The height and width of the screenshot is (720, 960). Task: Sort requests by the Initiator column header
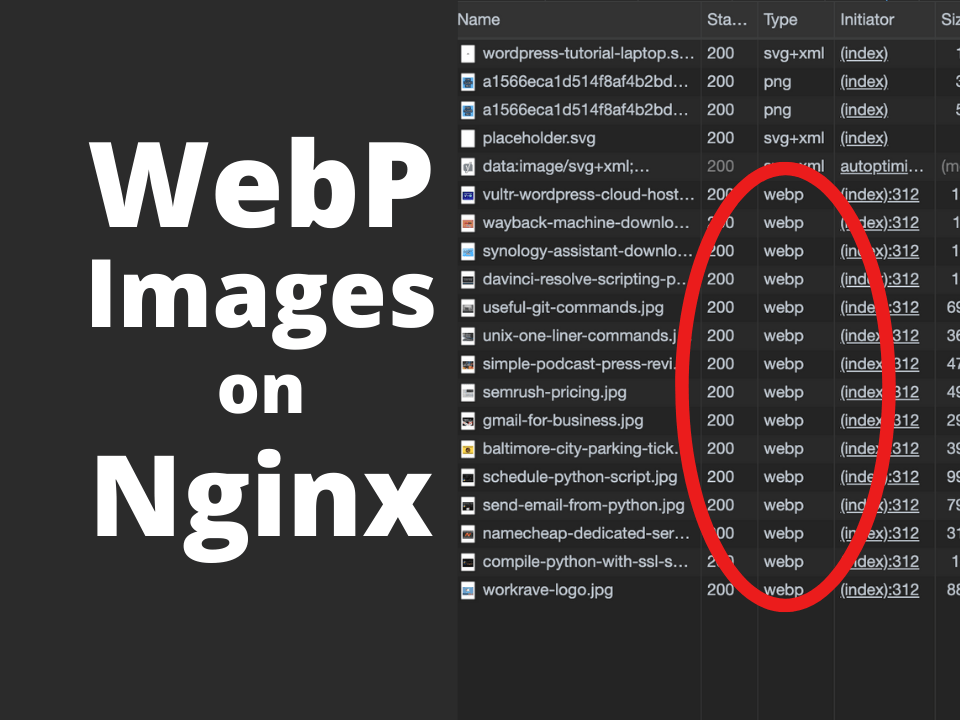coord(868,19)
